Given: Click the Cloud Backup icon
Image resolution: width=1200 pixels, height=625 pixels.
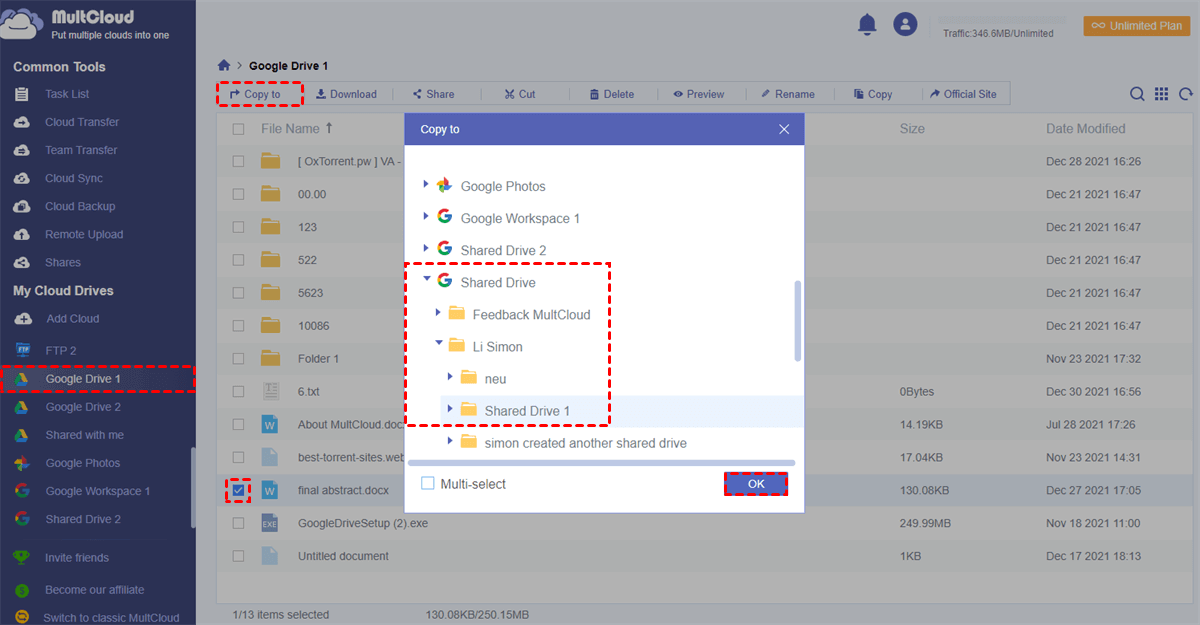Looking at the screenshot, I should pos(22,206).
